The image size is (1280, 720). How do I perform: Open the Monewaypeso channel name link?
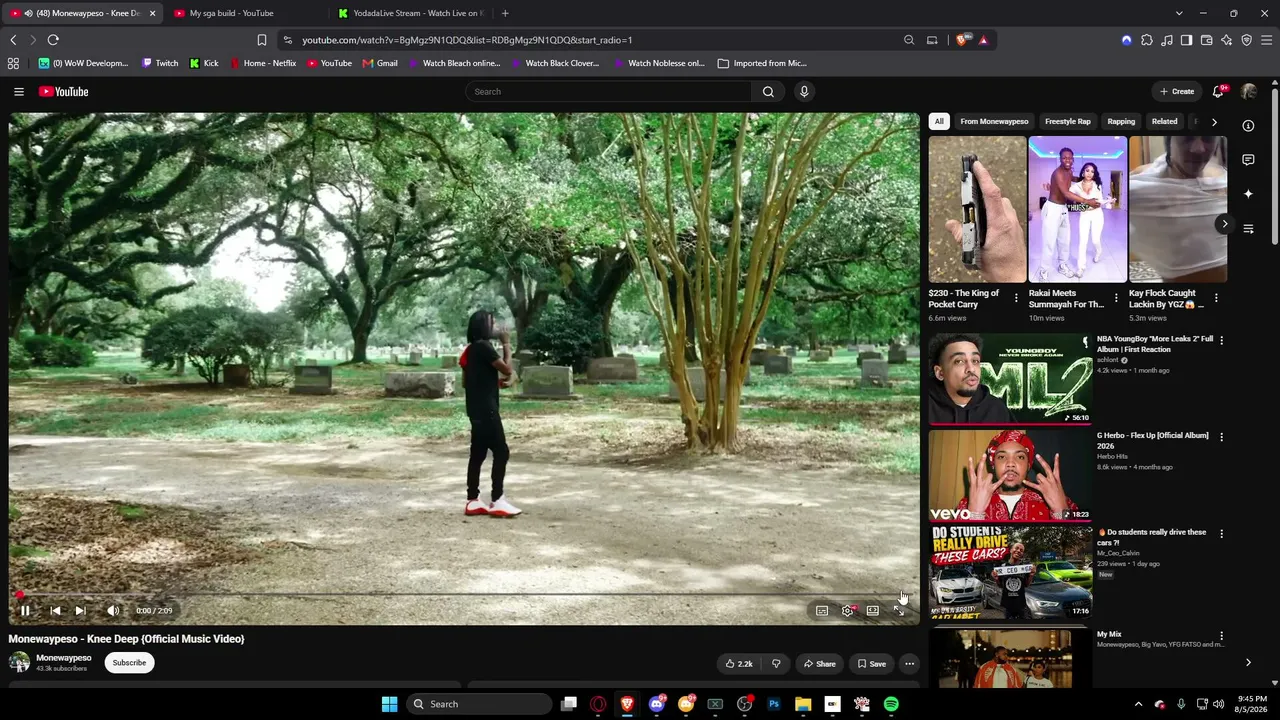click(x=64, y=658)
